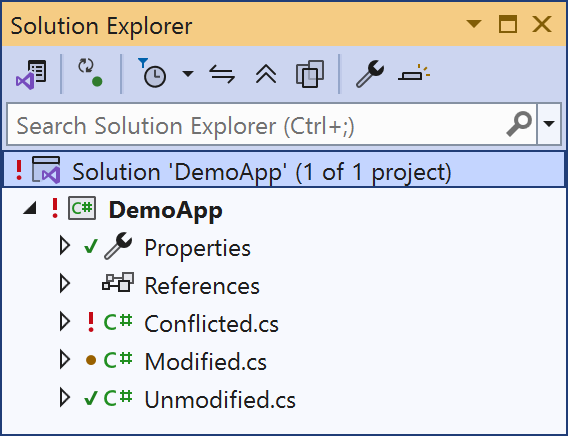
Task: Toggle the Pending Changes Filter clock icon
Action: 153,73
